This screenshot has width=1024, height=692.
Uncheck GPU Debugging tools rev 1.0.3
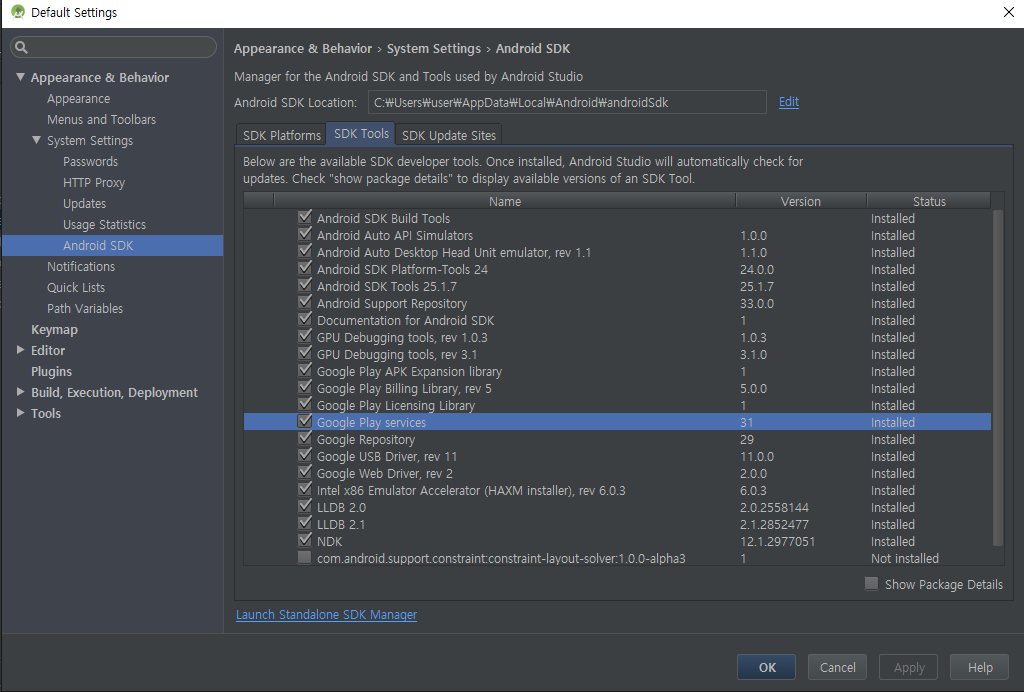click(304, 336)
